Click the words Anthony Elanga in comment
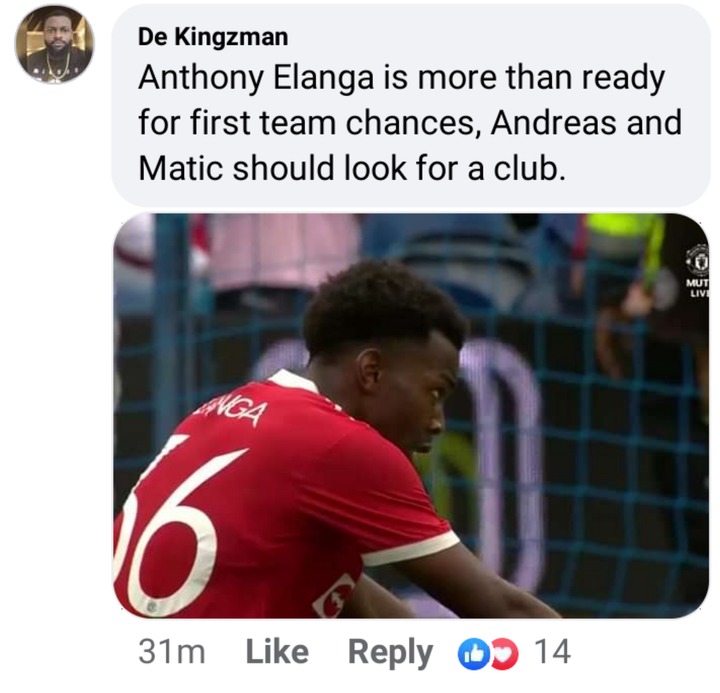Screen dimensions: 720x693 pos(256,77)
